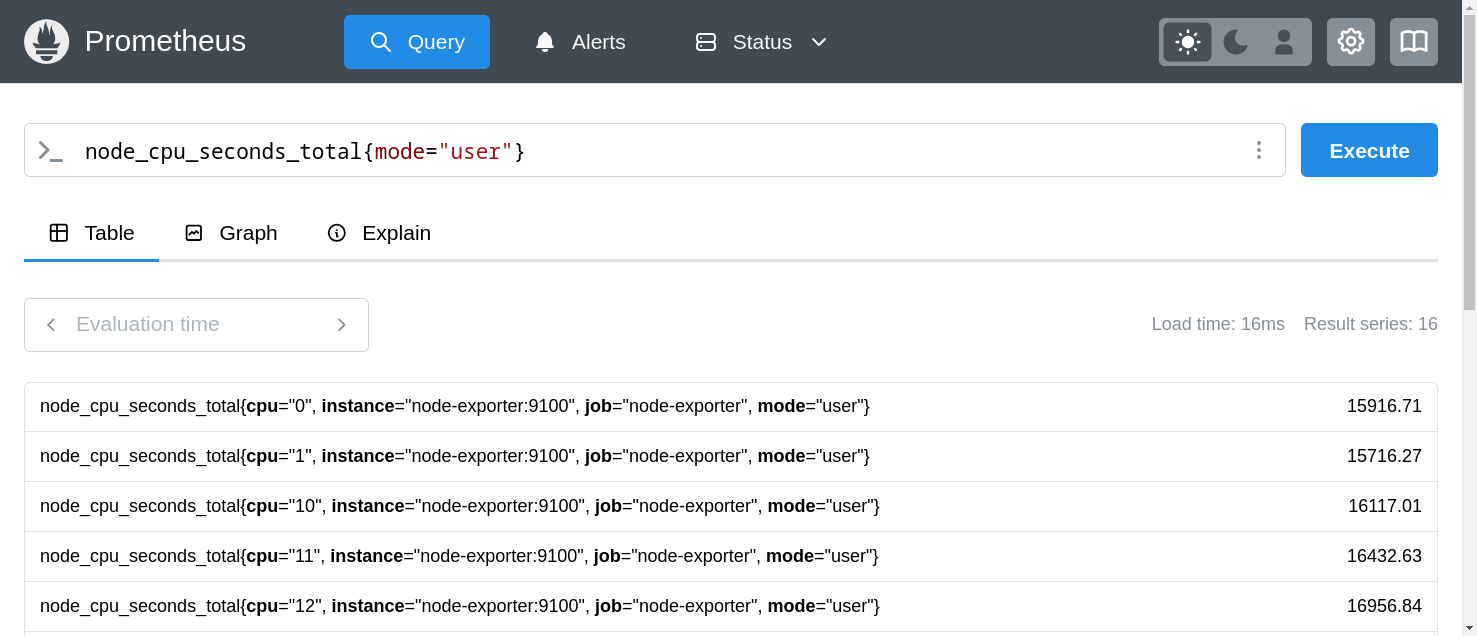This screenshot has width=1477, height=636.
Task: Click the Evaluation time field
Action: tap(196, 325)
